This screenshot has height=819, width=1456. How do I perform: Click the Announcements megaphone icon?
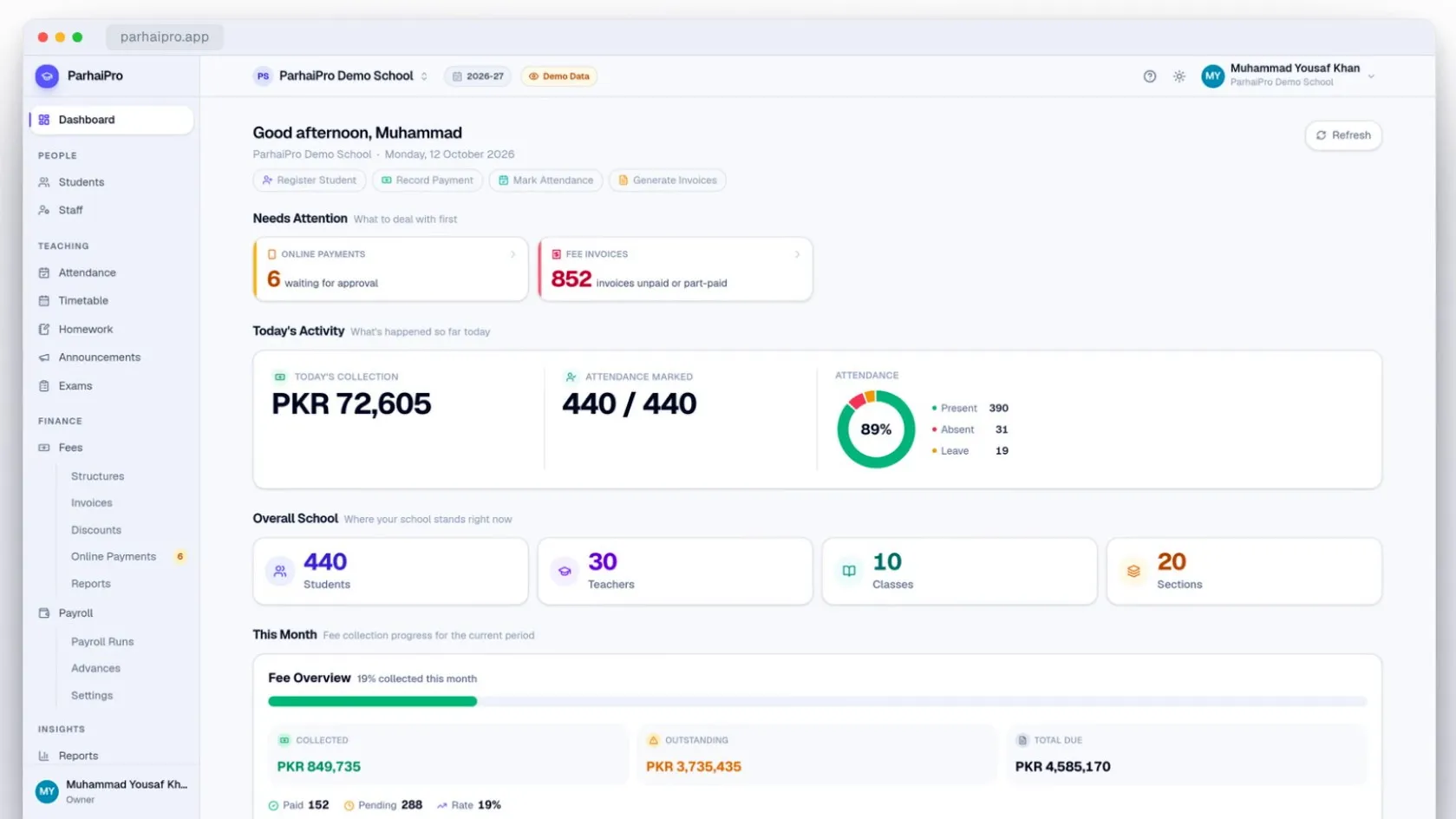(x=44, y=357)
